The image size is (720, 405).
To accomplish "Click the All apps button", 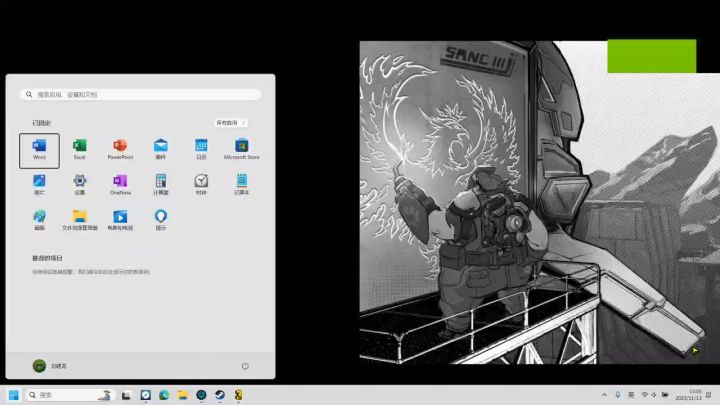I will tap(231, 123).
